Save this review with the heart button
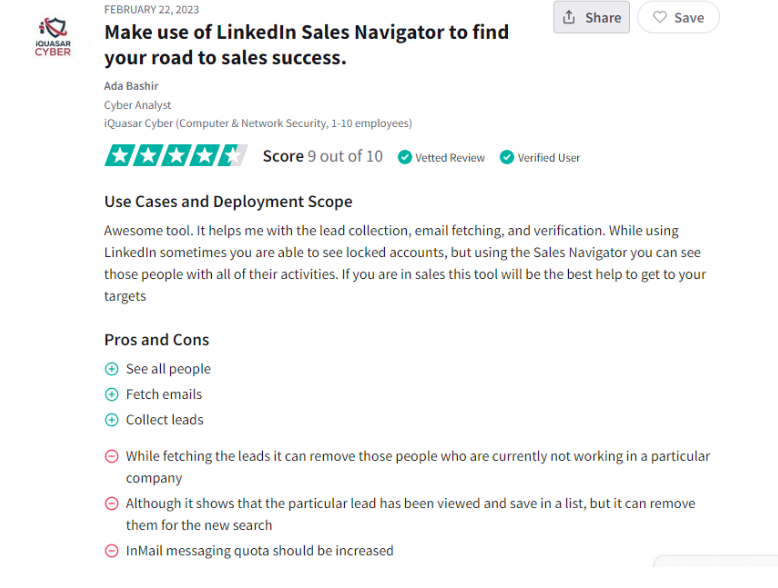Viewport: 778px width, 588px height. coord(678,17)
